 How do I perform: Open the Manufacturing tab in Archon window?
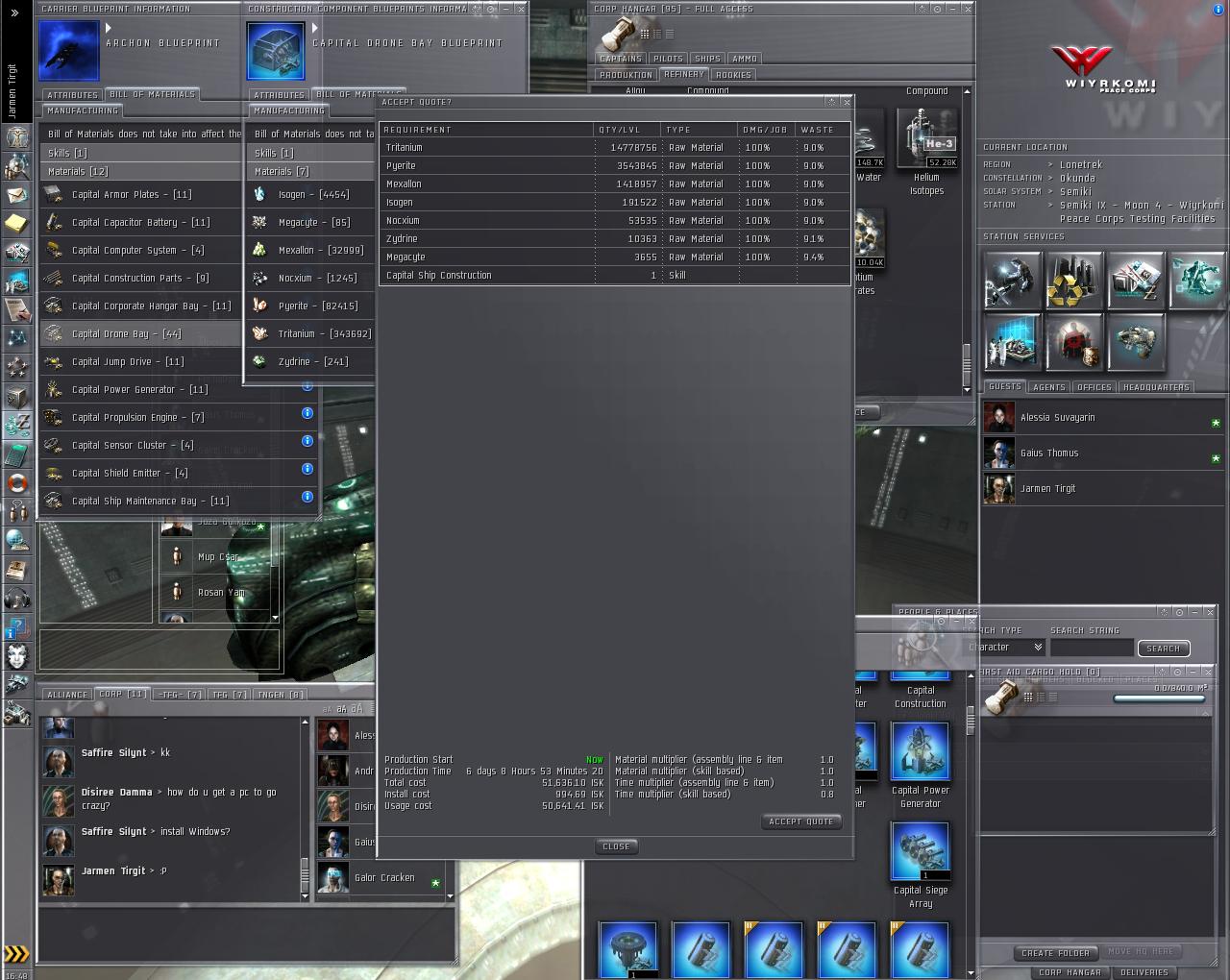tap(83, 110)
